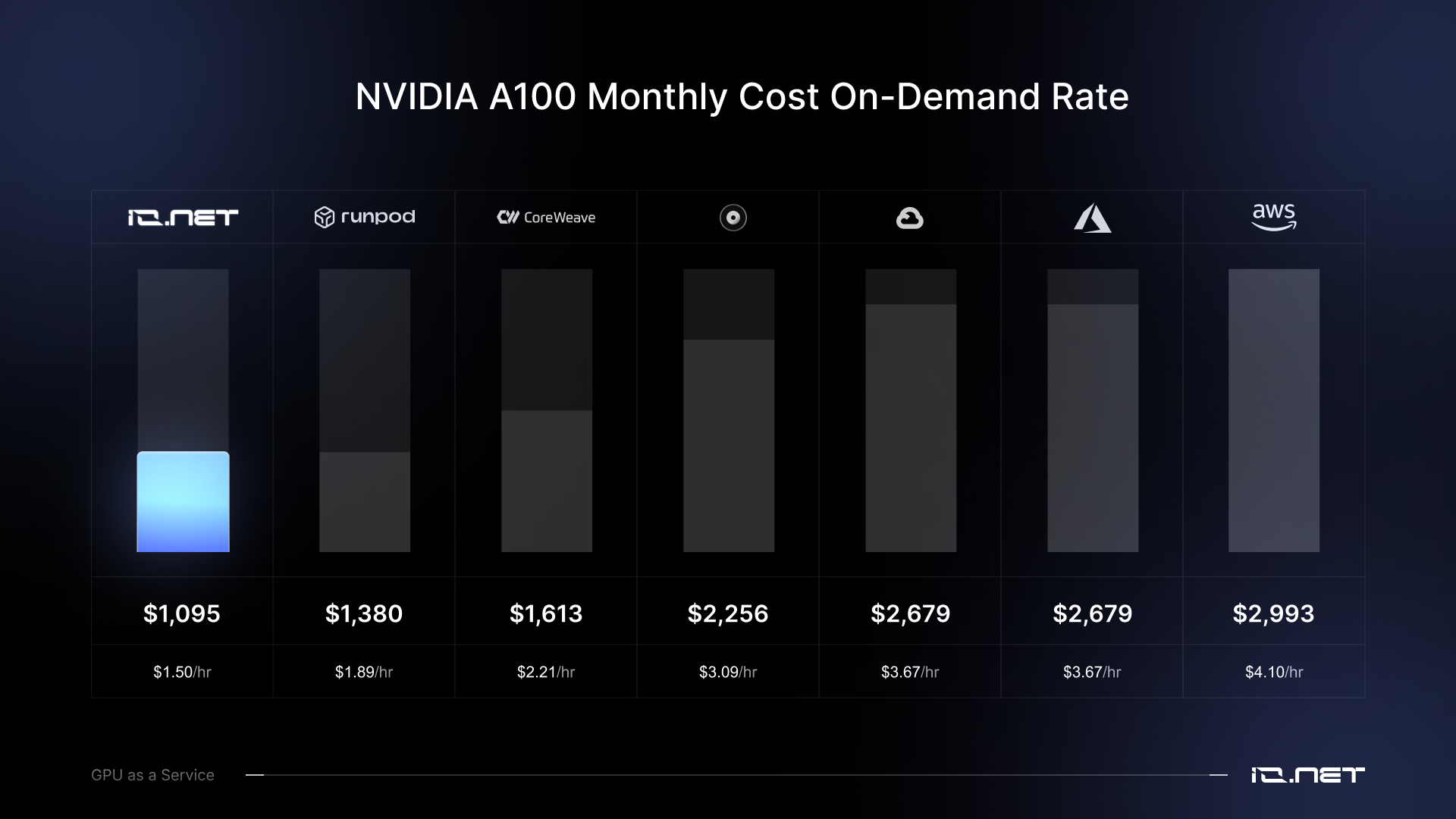The height and width of the screenshot is (819, 1456).
Task: Click the $1,380 monthly price
Action: [364, 613]
